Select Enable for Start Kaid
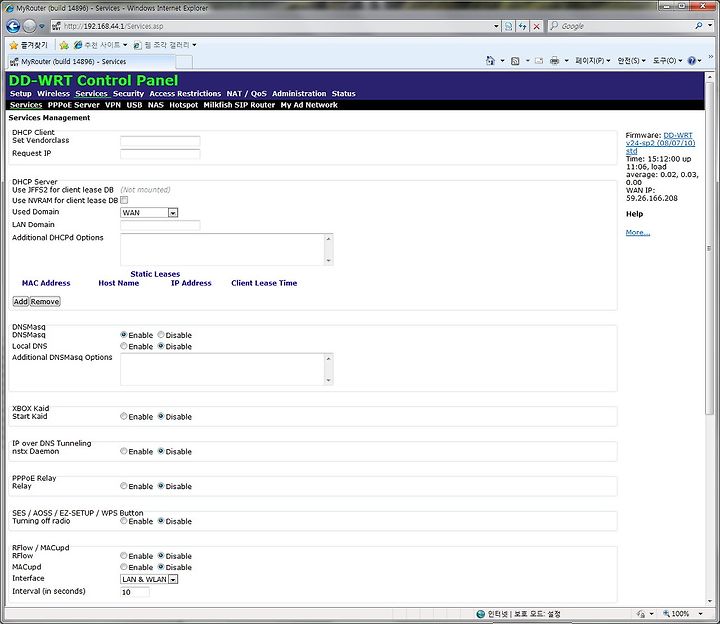 click(x=124, y=416)
